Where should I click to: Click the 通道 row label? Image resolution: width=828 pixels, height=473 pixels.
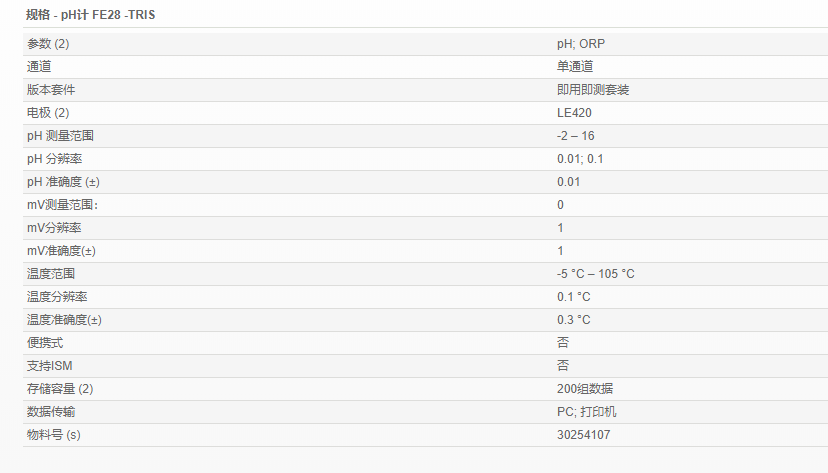tap(39, 67)
